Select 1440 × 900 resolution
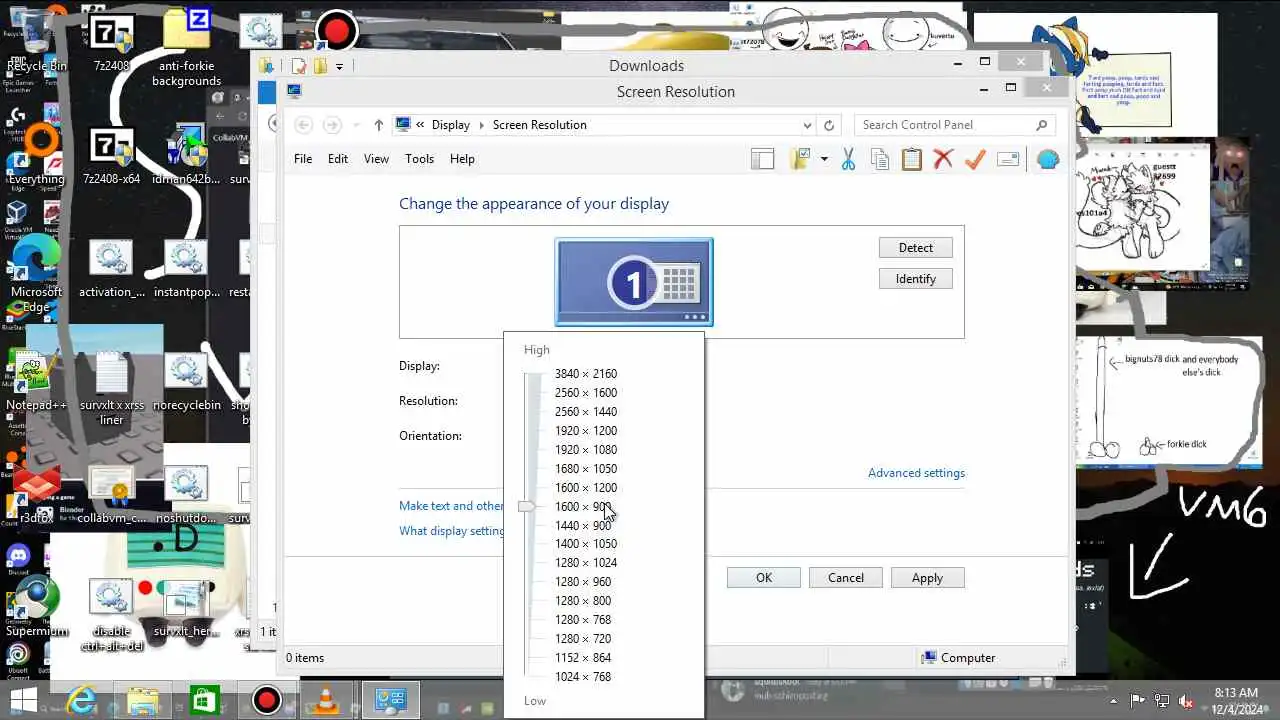1280x720 pixels. [x=583, y=526]
